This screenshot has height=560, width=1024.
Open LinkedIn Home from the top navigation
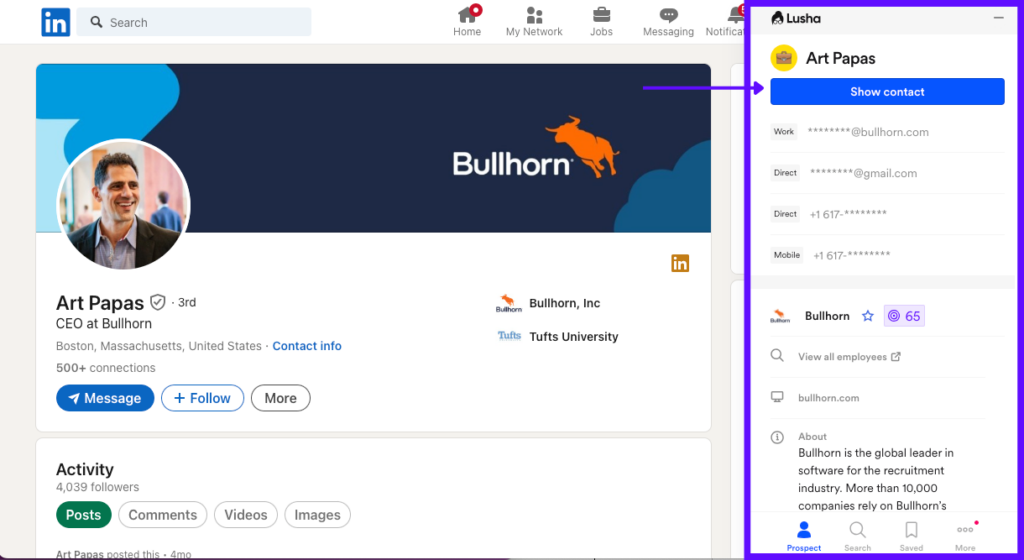tap(467, 21)
